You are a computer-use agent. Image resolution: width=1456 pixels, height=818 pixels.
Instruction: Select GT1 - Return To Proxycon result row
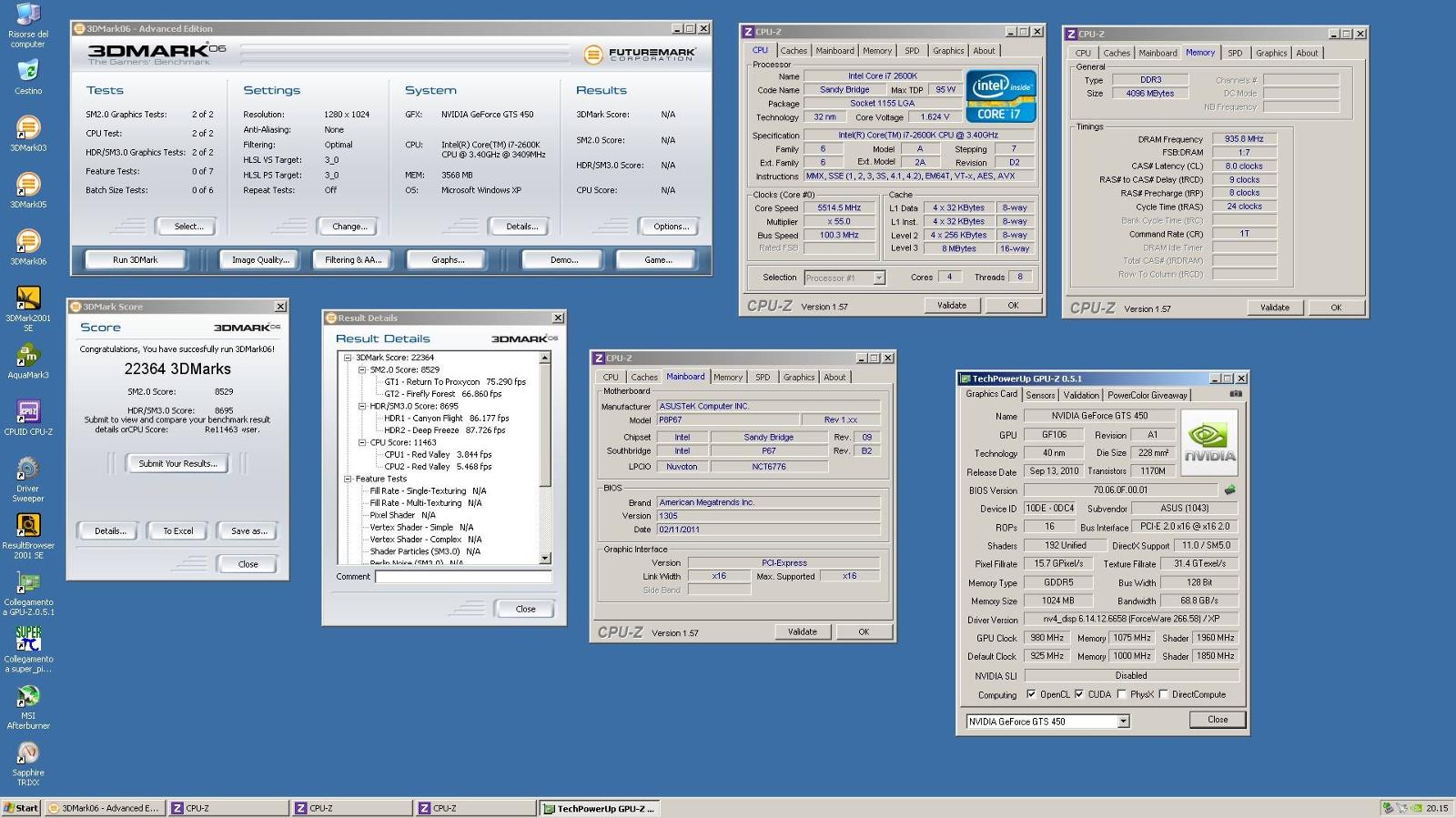(455, 382)
